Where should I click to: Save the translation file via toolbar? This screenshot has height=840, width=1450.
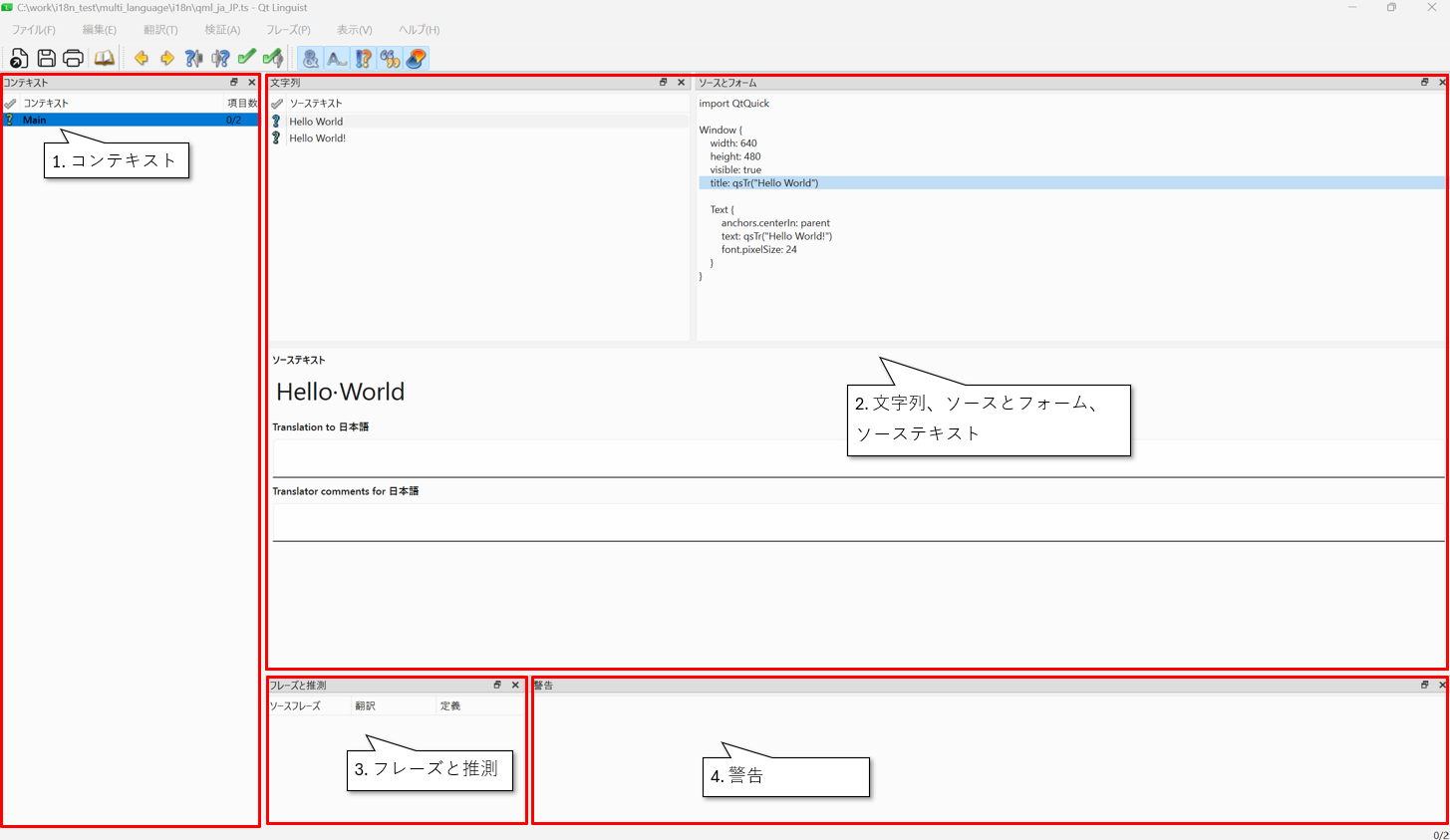[x=46, y=59]
